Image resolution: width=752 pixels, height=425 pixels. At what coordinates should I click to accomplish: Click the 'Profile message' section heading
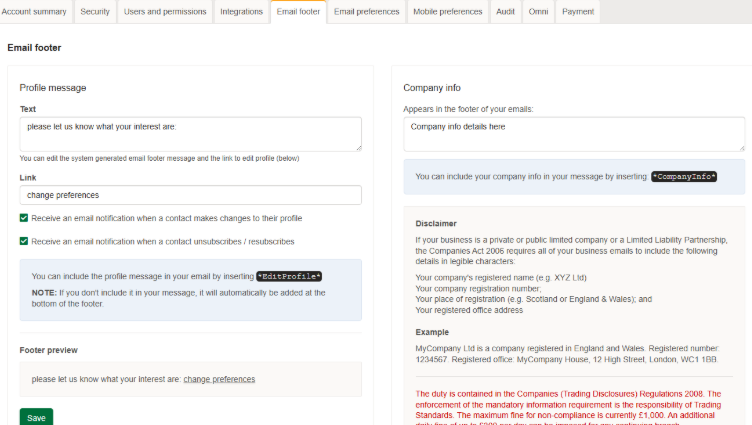53,88
